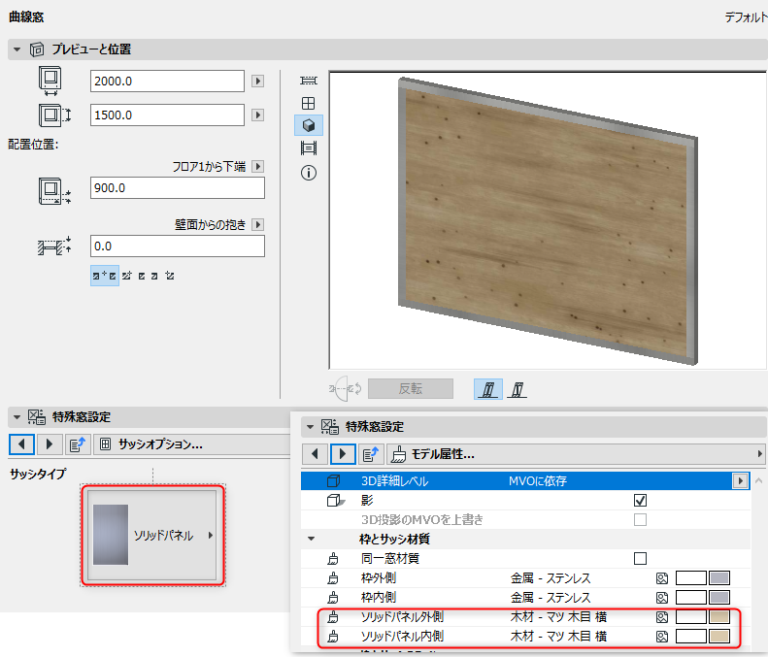
Task: Click the reveal depth field showing 0.0
Action: pos(177,246)
